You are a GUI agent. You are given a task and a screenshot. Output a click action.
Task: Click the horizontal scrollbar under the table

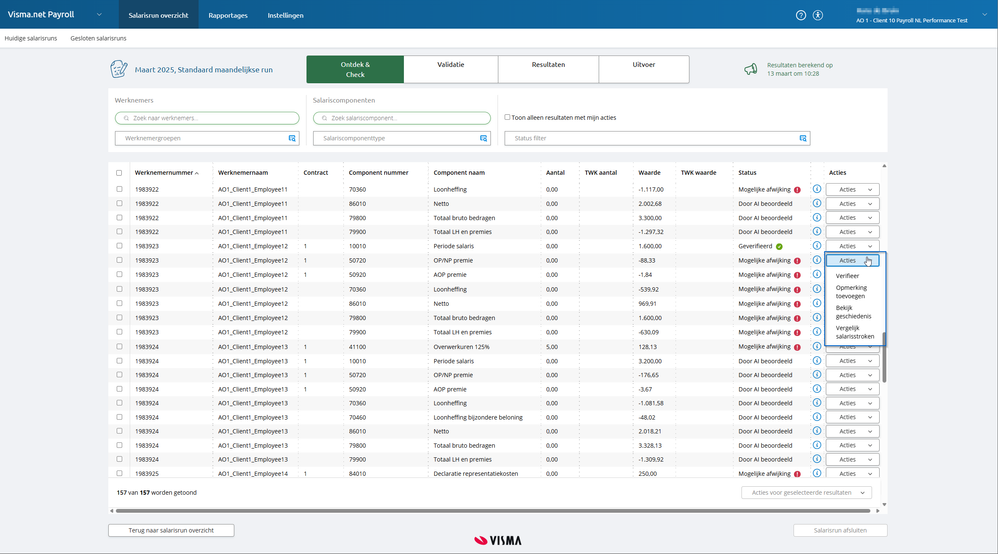point(493,511)
